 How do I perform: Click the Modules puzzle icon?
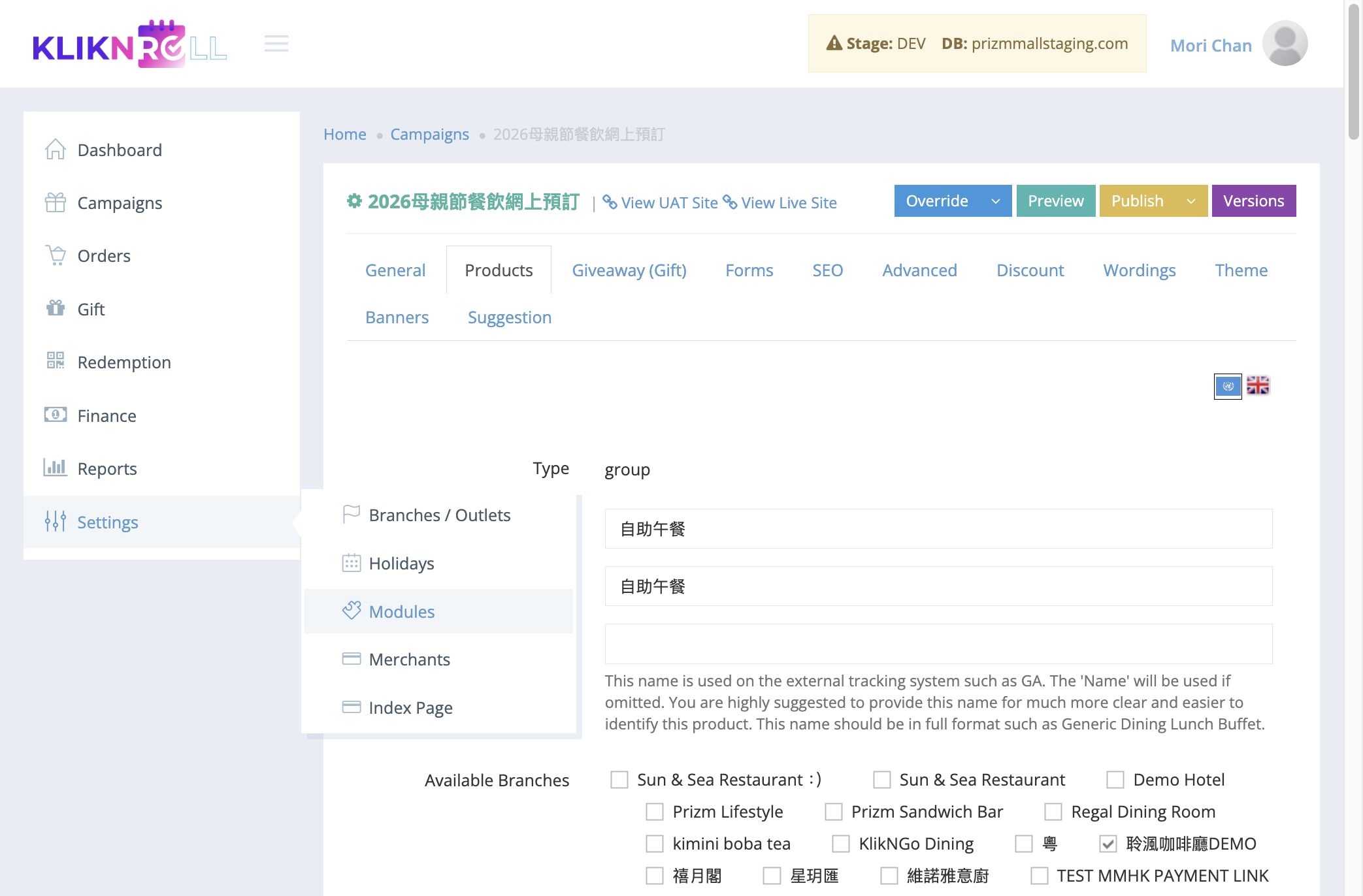point(352,611)
